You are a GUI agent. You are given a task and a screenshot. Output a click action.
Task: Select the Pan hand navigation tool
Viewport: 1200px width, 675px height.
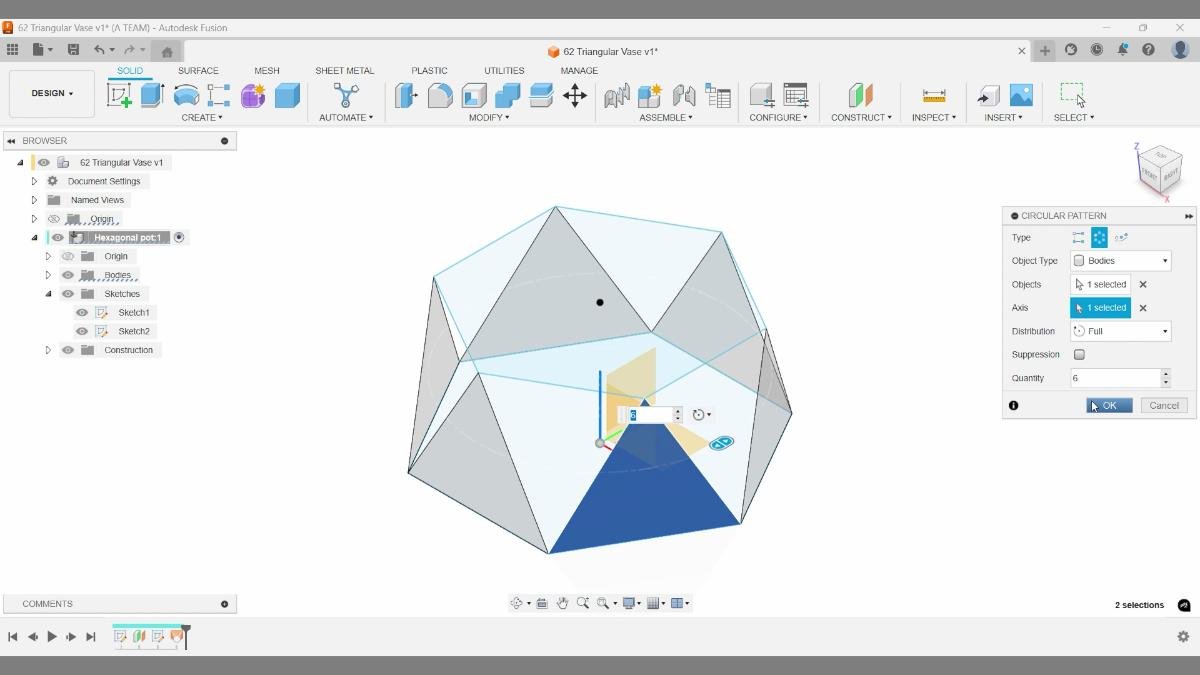pyautogui.click(x=562, y=603)
